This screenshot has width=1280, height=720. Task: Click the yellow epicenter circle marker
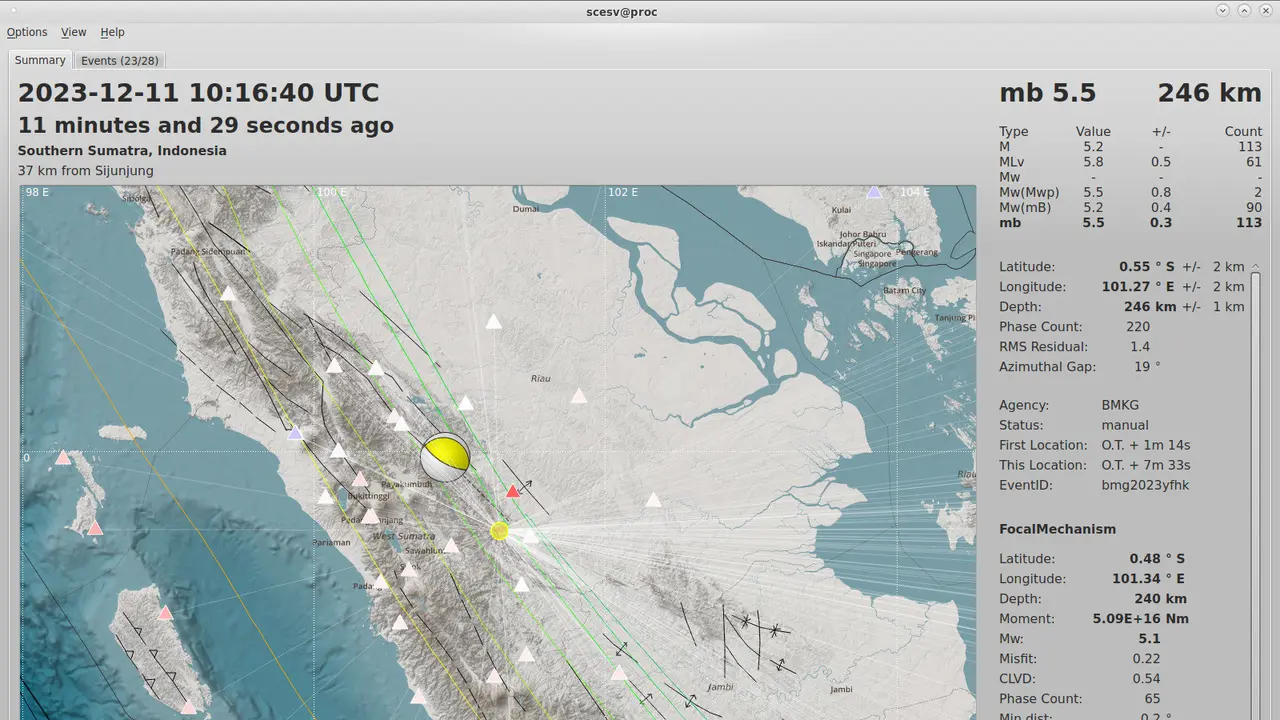click(500, 531)
